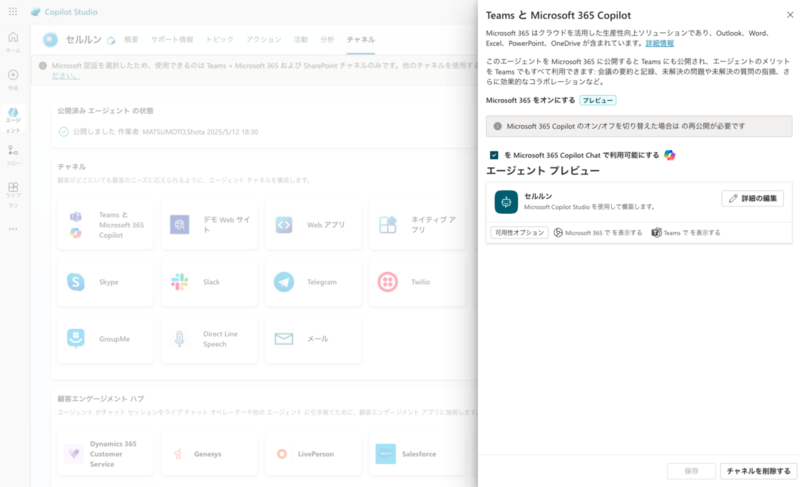The height and width of the screenshot is (487, 800).
Task: Open the ネイティブ アプリ channel card
Action: [417, 225]
